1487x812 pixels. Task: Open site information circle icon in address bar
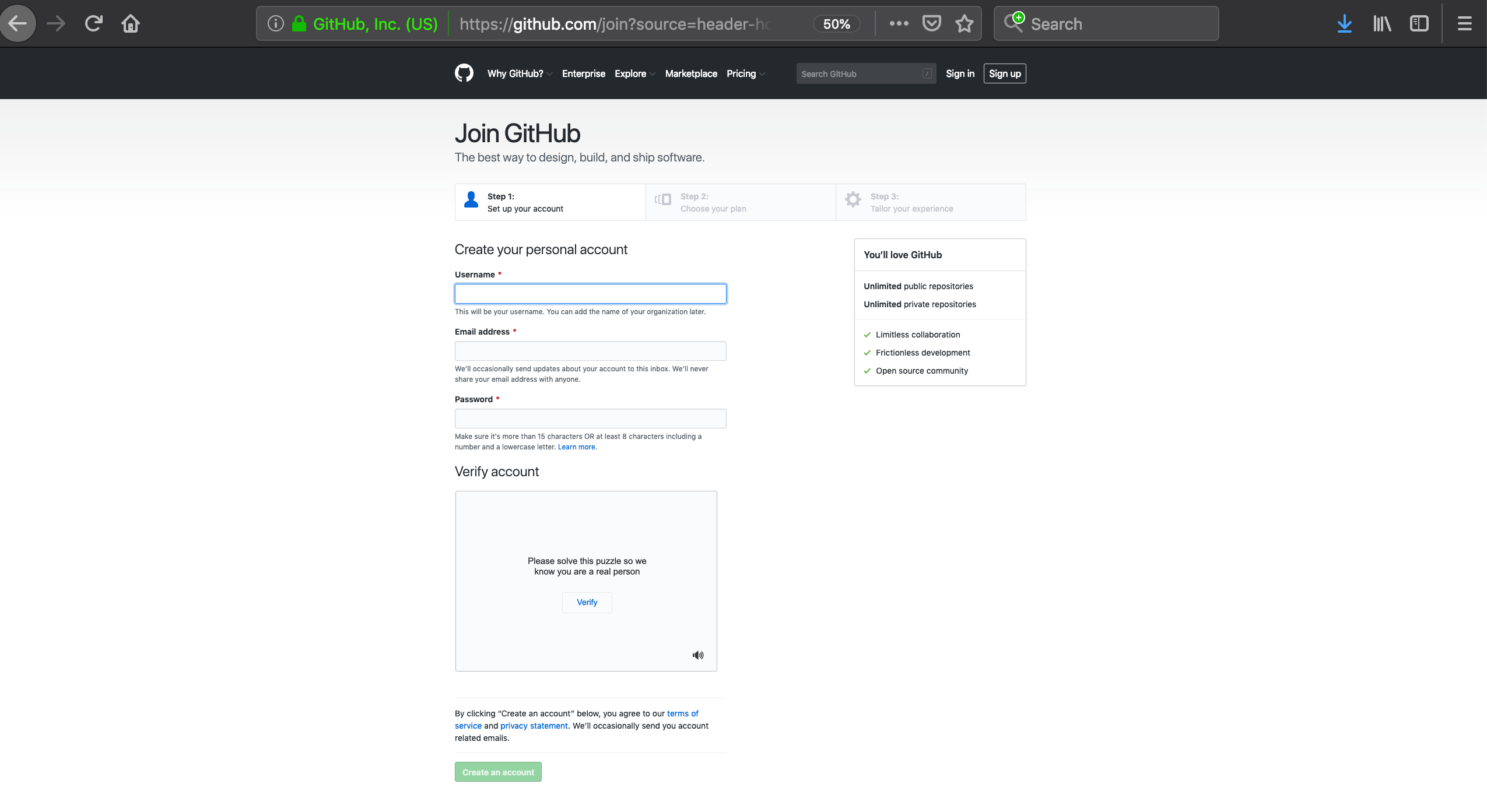click(x=275, y=23)
